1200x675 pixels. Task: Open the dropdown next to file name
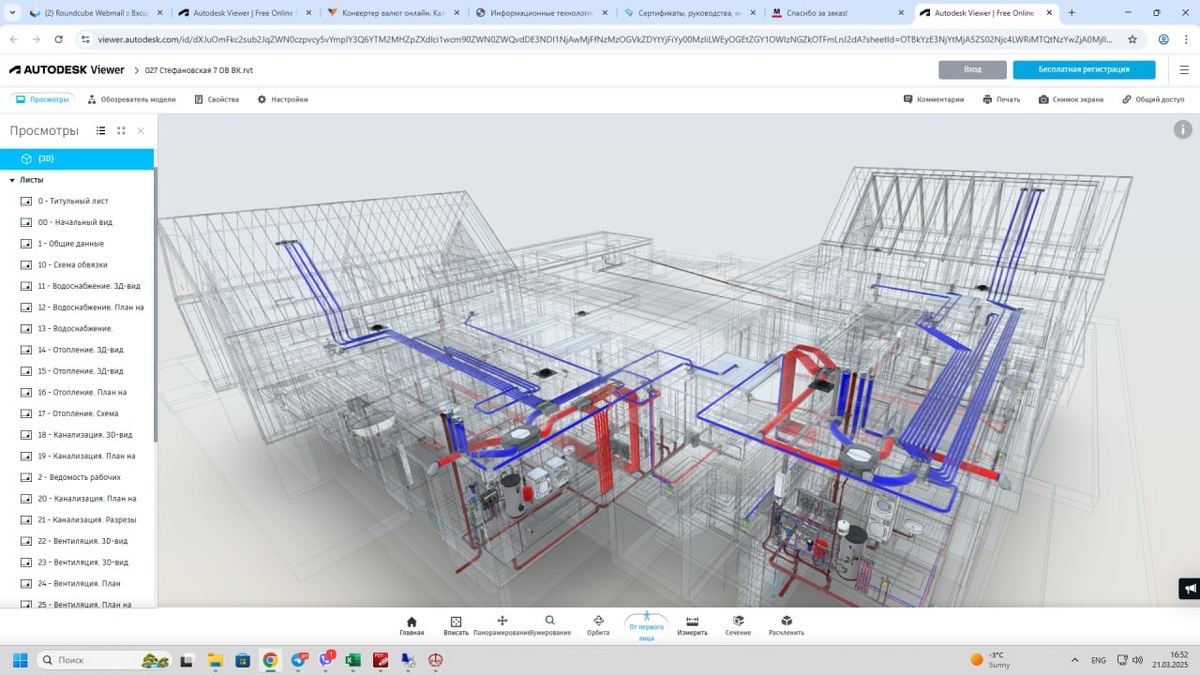click(138, 71)
